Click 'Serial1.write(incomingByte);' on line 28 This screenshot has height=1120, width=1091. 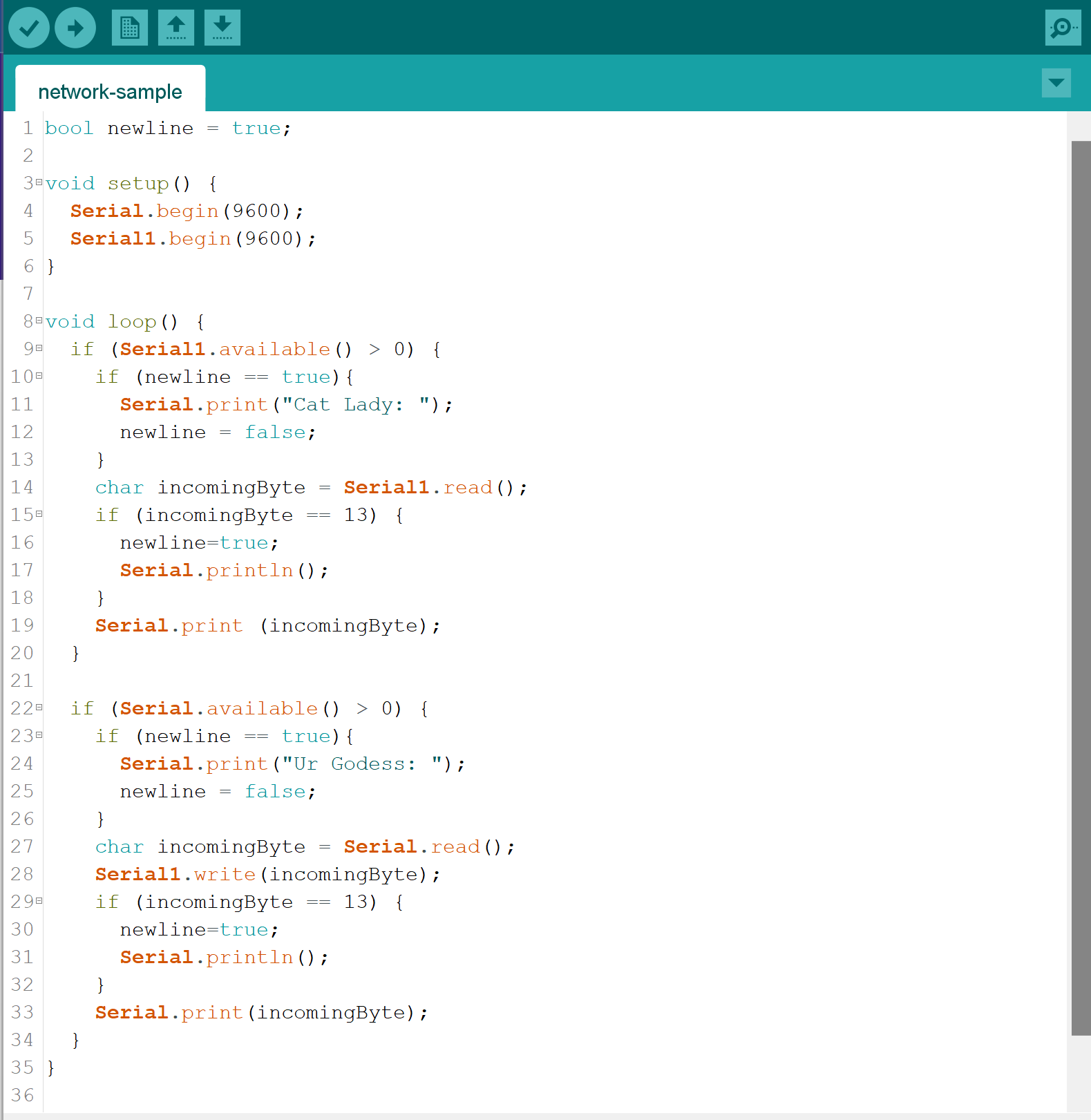tap(268, 875)
